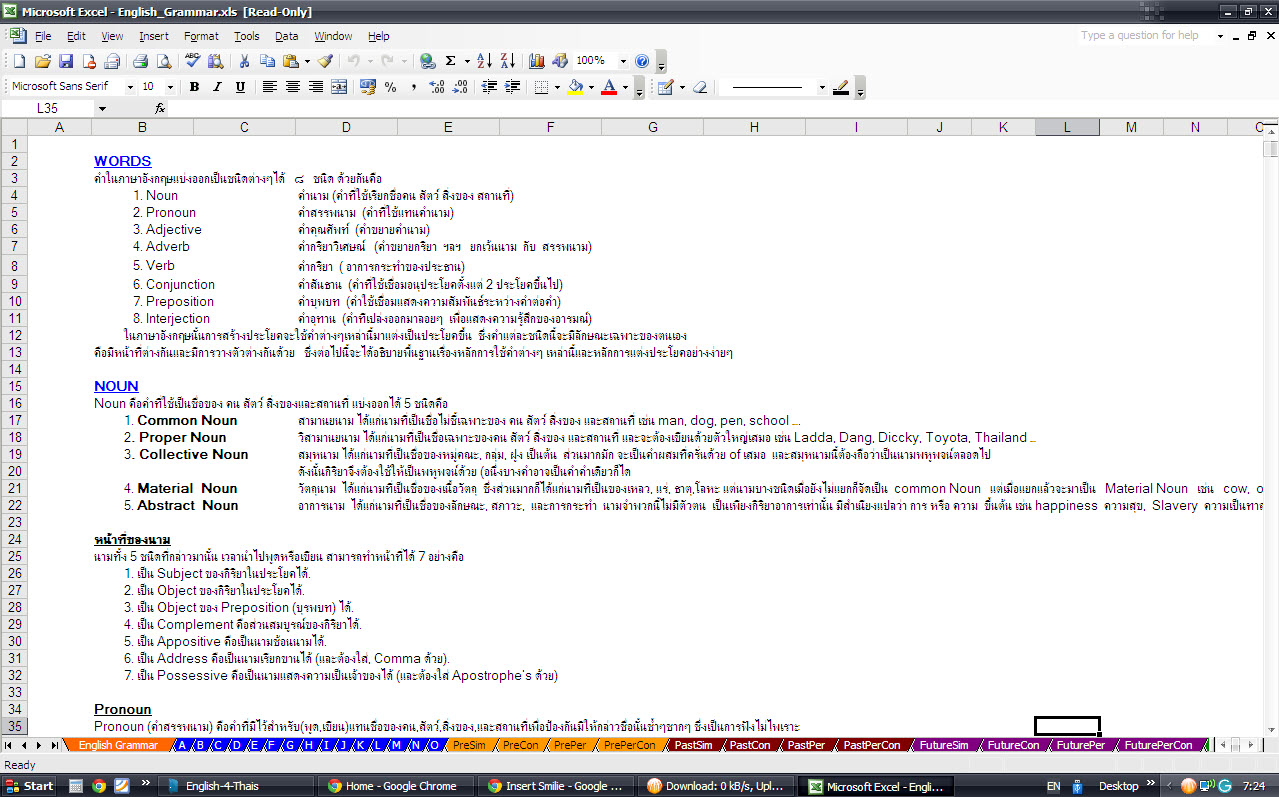Toggle Underline formatting
Screen dimensions: 1279x797
pyautogui.click(x=240, y=87)
